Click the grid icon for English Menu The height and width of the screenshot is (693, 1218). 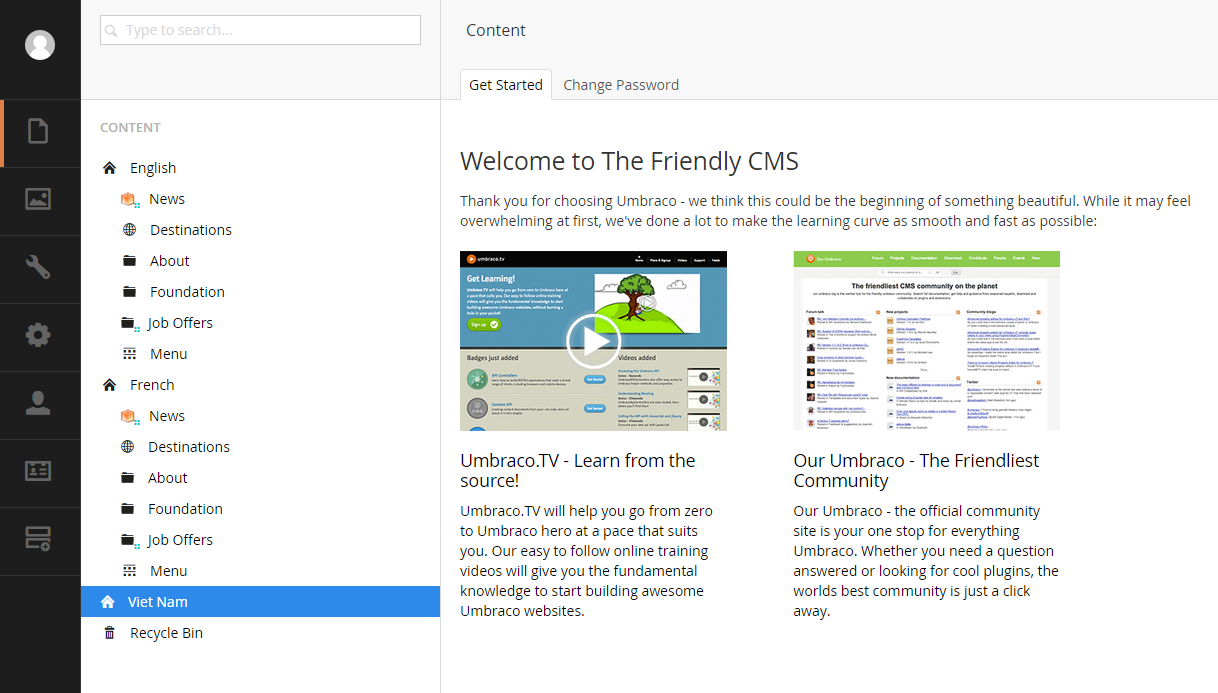pos(129,354)
